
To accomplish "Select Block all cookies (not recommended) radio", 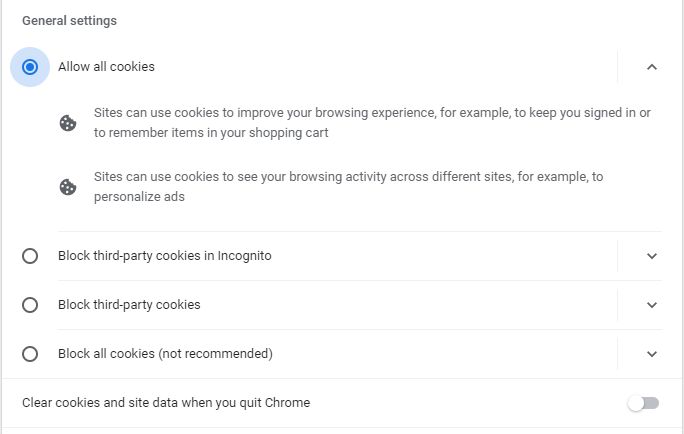I will [30, 354].
